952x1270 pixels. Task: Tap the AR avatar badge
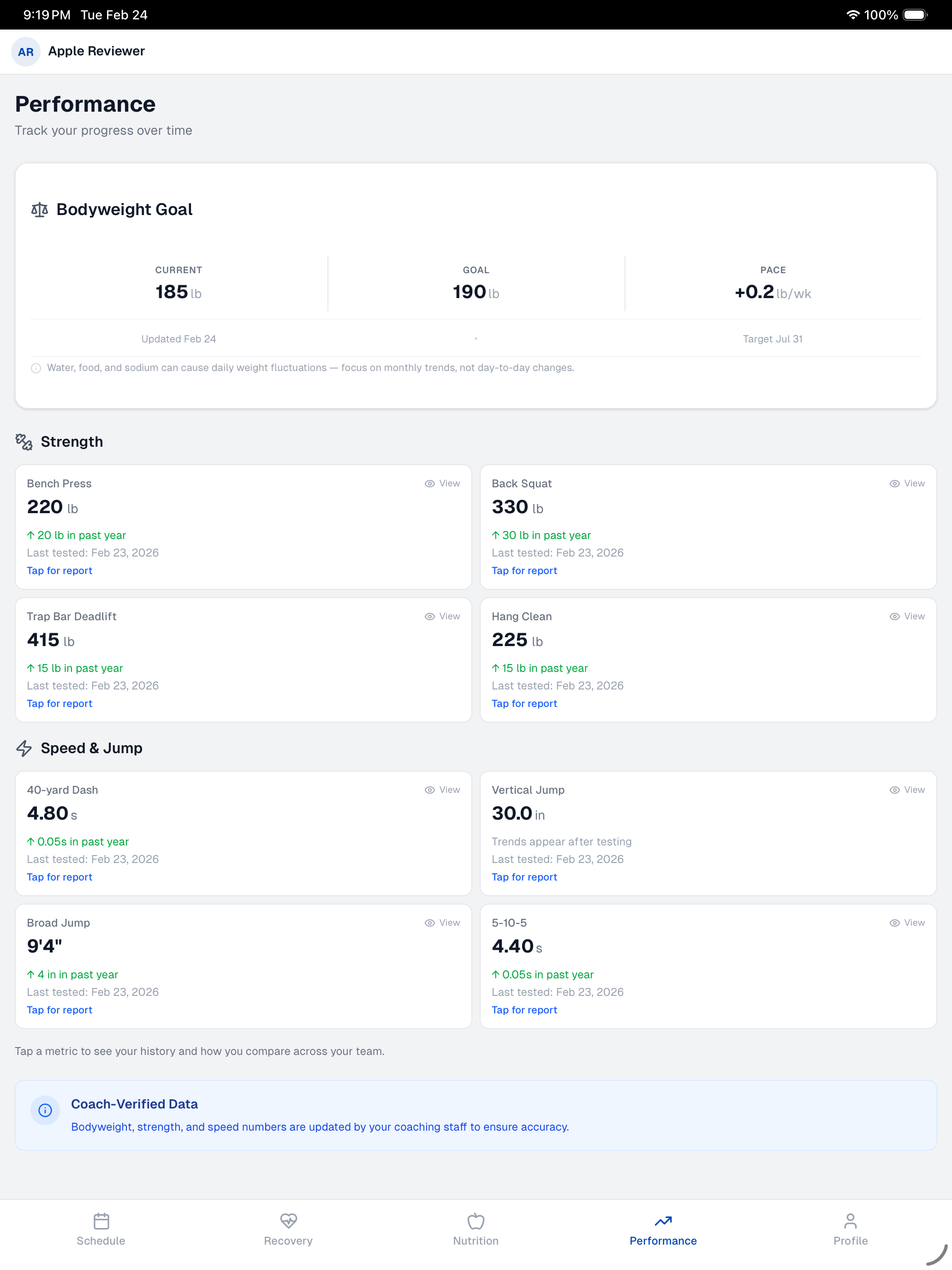[x=26, y=52]
